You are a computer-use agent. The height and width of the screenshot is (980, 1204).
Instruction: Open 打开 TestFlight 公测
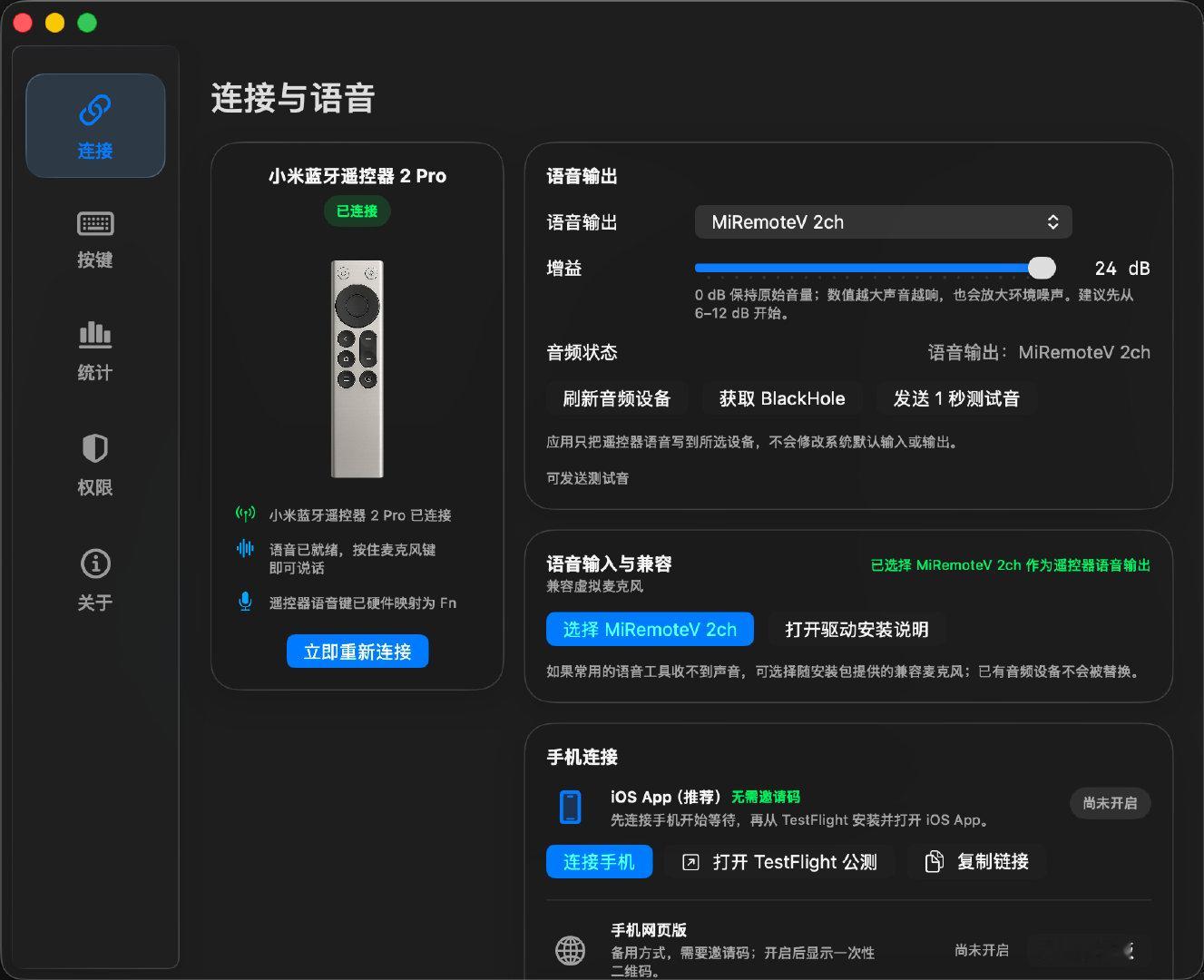click(x=779, y=862)
